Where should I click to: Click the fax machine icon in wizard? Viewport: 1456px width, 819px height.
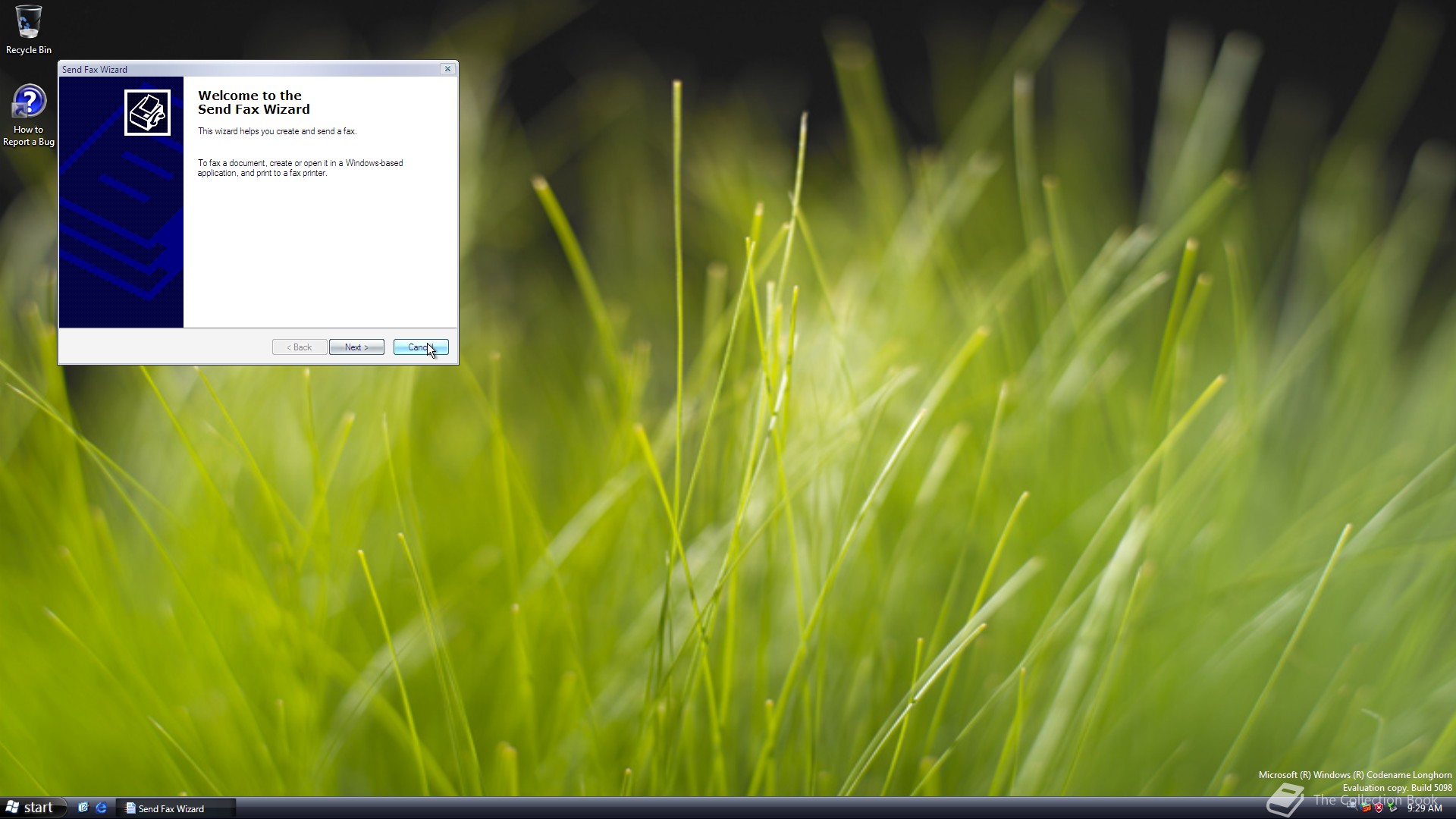pos(147,112)
